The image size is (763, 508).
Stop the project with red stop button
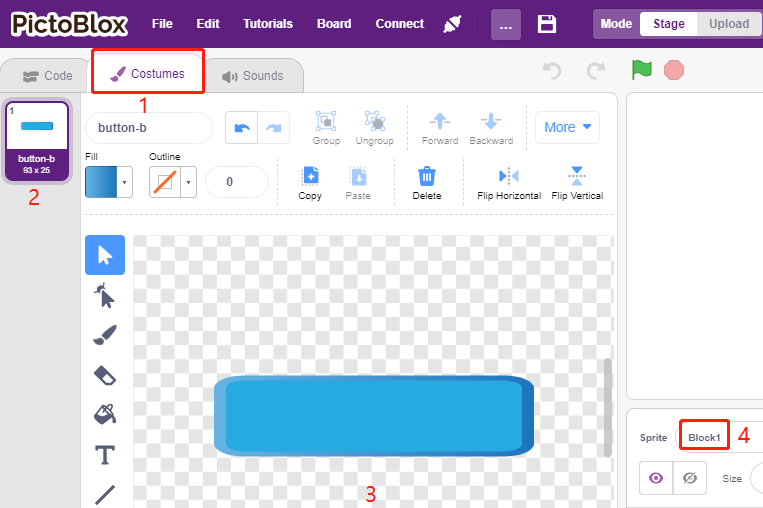click(674, 70)
